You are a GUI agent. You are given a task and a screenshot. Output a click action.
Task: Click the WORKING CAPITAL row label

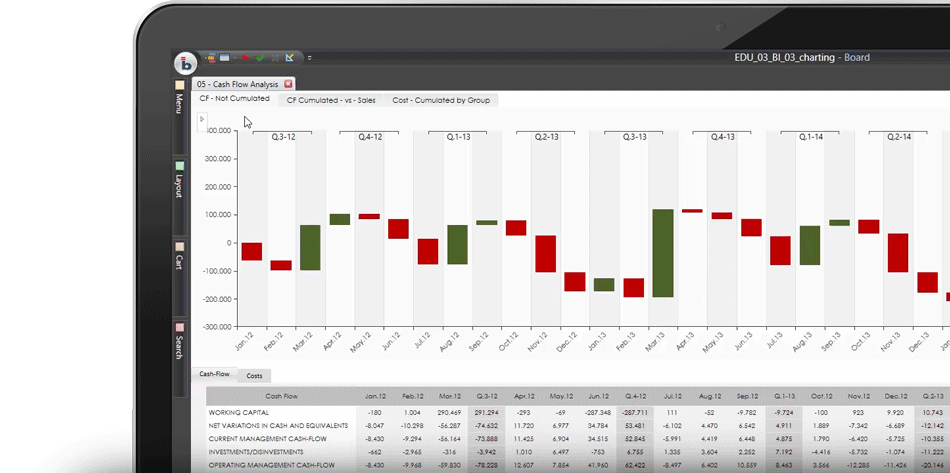pos(240,412)
